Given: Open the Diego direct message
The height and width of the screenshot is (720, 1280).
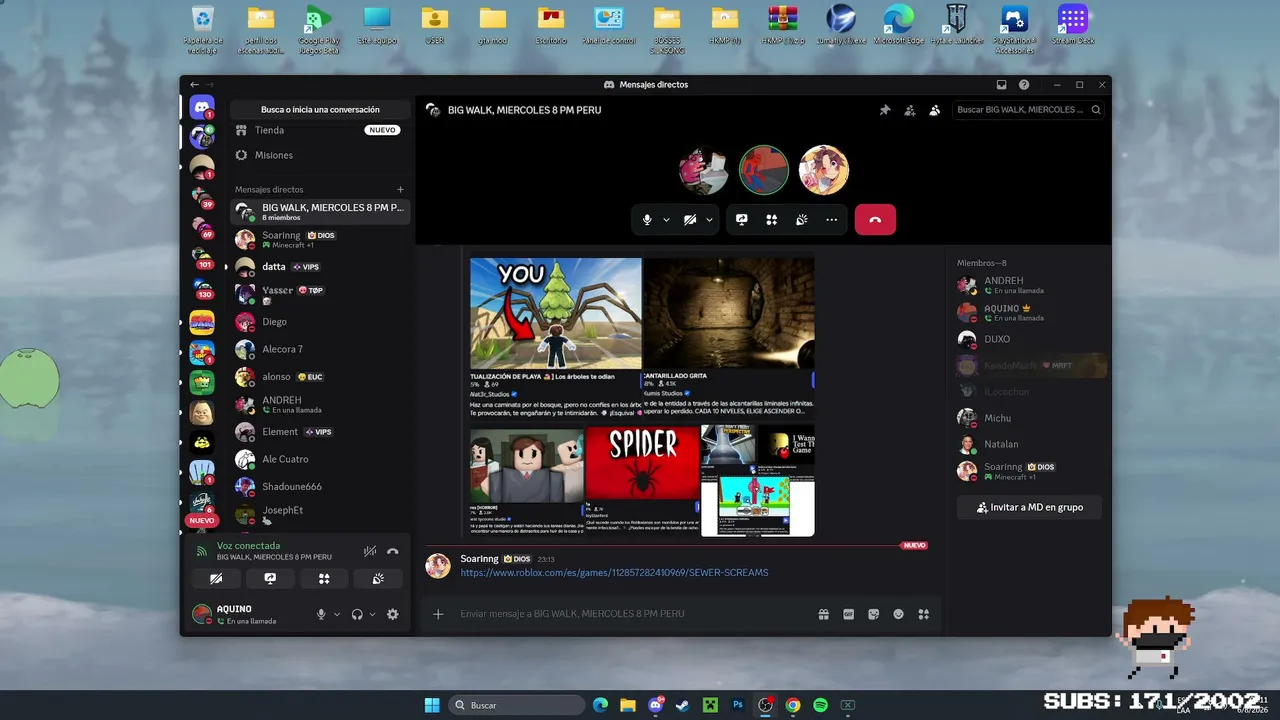Looking at the screenshot, I should (x=320, y=322).
